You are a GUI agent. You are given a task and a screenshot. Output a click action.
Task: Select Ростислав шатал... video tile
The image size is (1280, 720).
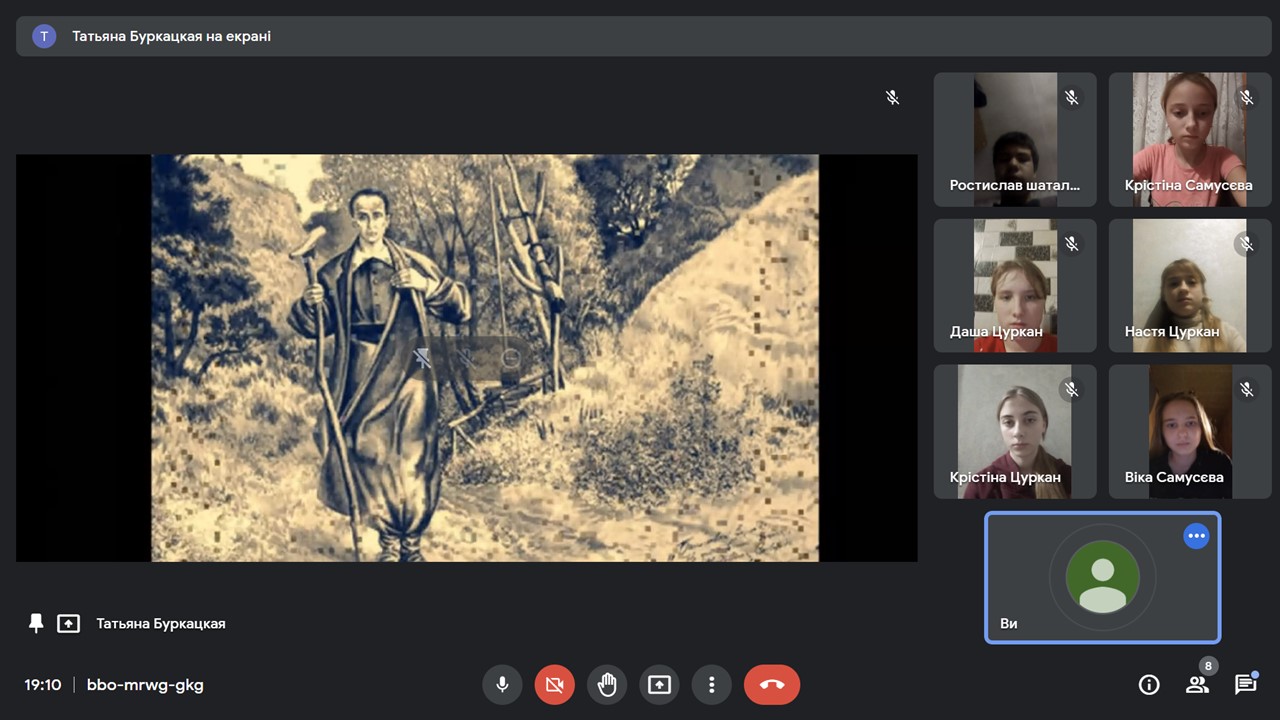1015,140
